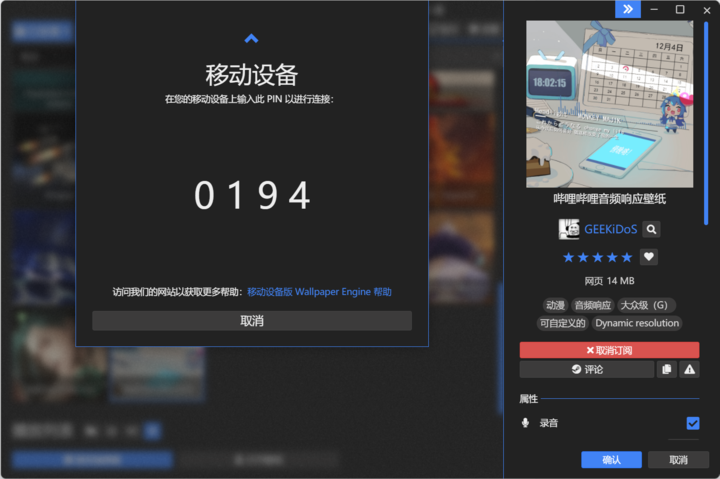Maximize the Wallpaper Engine window
The image size is (720, 479).
coord(680,10)
